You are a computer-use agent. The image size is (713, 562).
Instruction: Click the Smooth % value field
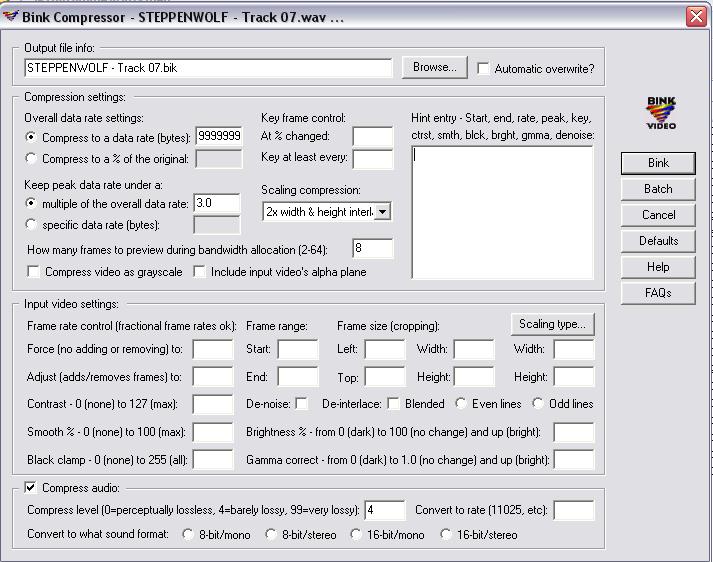(213, 432)
